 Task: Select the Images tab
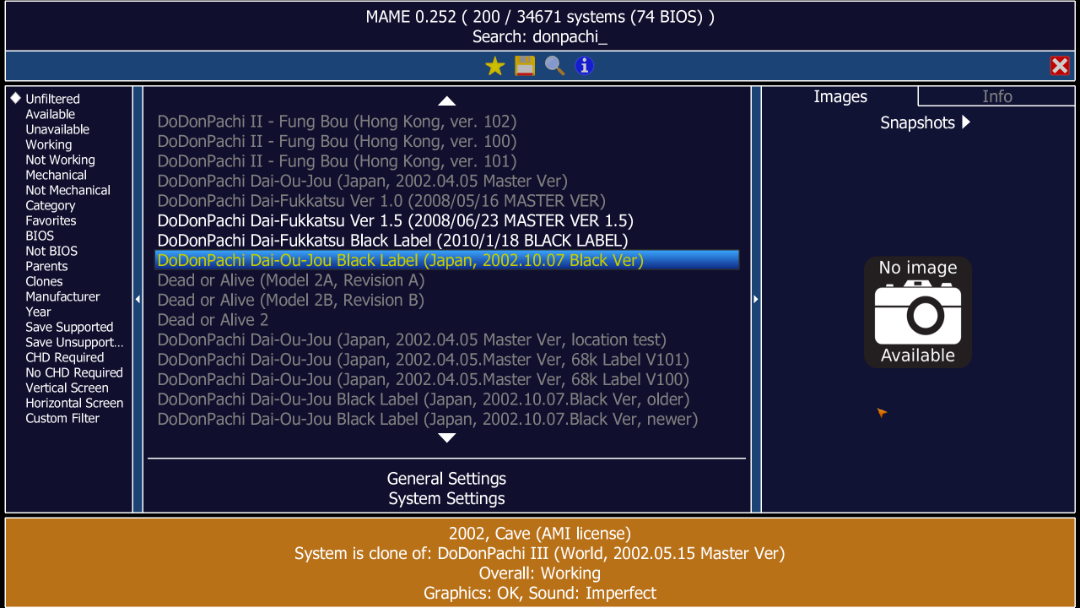click(839, 96)
